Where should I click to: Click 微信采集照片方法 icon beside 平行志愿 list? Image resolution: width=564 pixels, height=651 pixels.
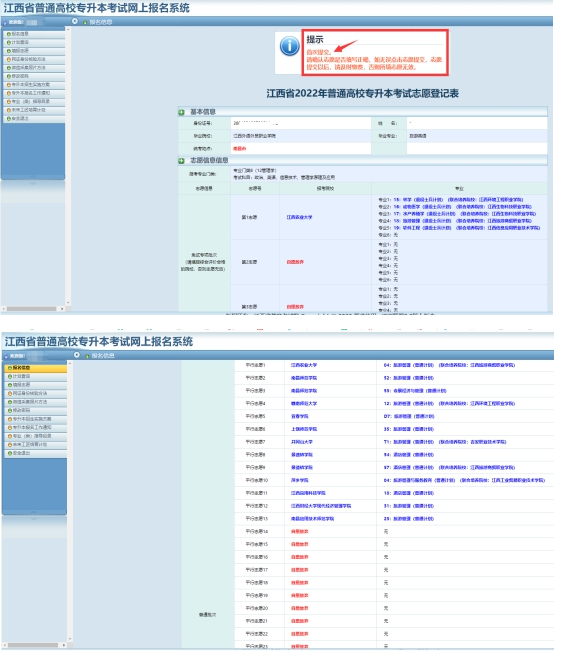point(10,402)
